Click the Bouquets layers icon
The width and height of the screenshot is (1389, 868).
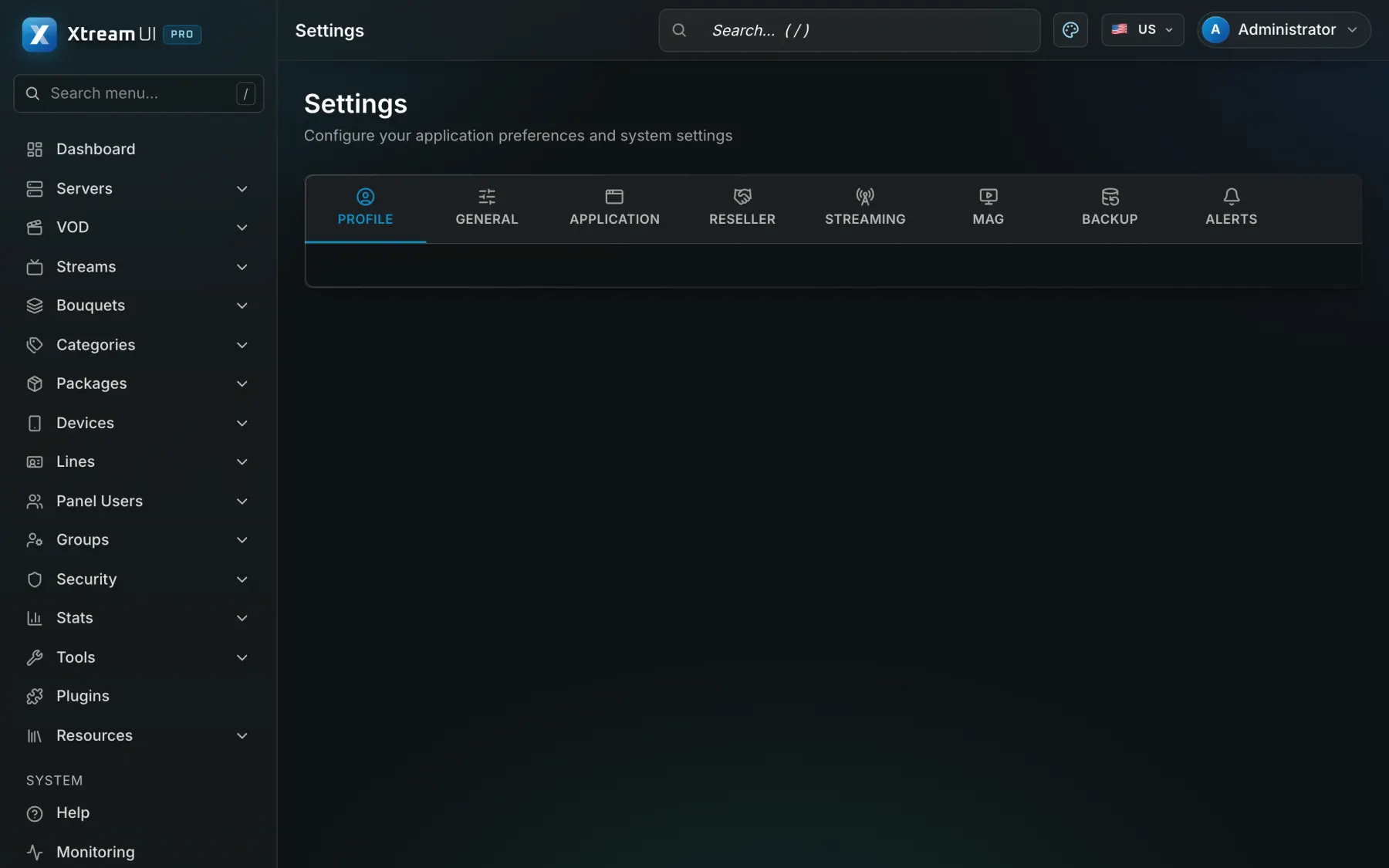click(35, 306)
